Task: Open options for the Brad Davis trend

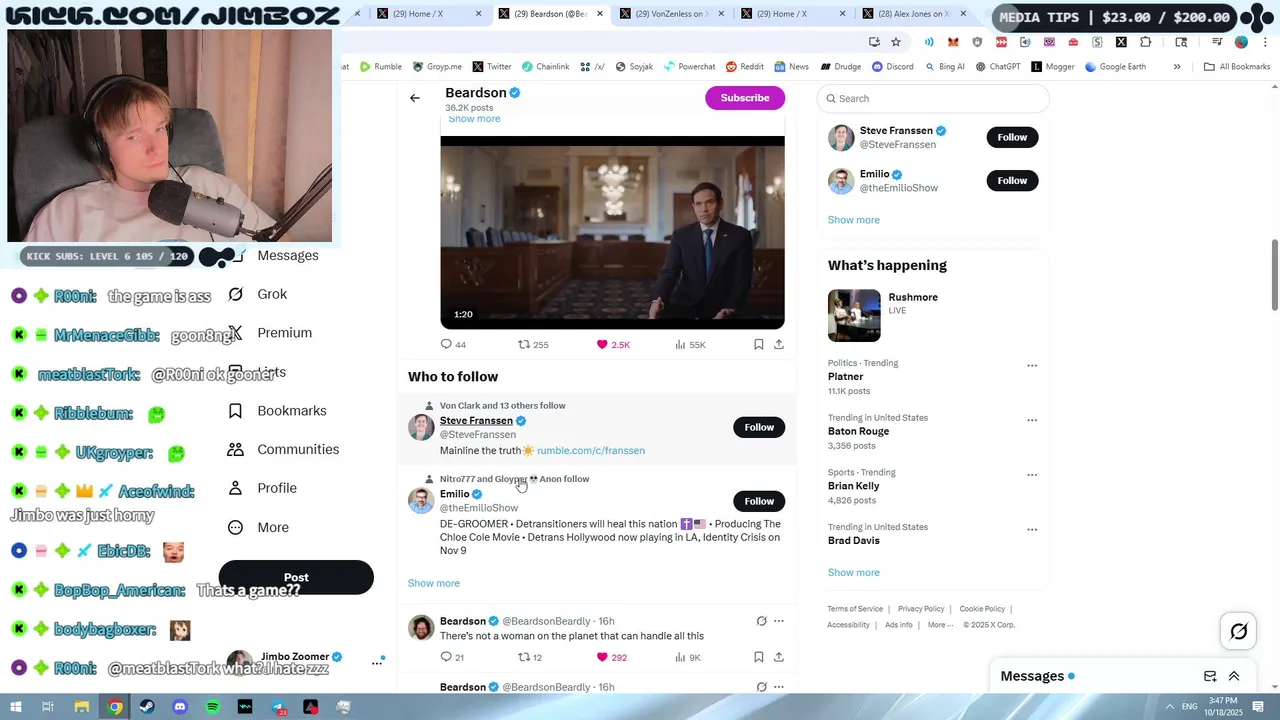Action: (x=1032, y=529)
